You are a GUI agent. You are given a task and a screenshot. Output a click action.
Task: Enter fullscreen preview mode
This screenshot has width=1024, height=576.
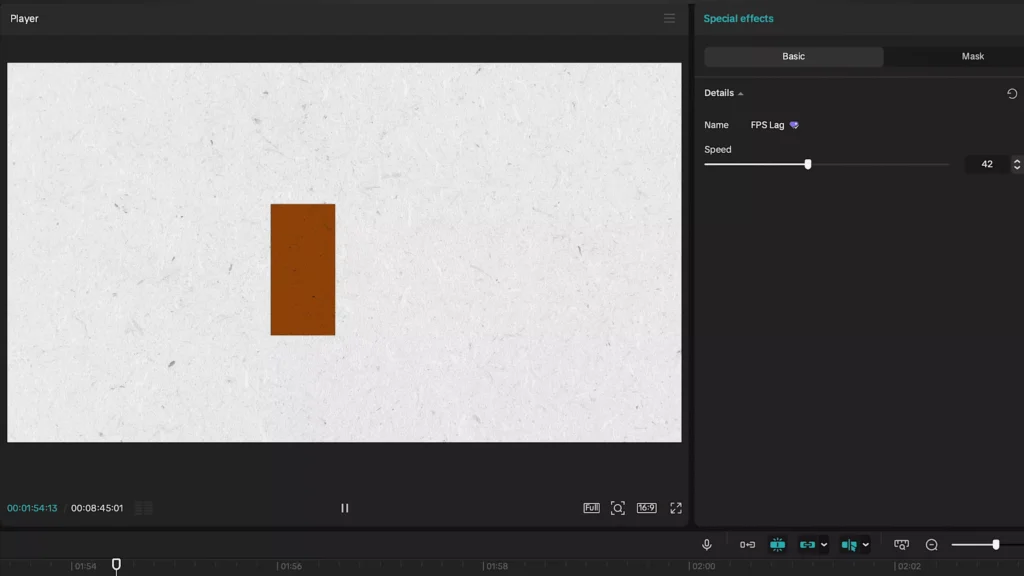click(675, 507)
